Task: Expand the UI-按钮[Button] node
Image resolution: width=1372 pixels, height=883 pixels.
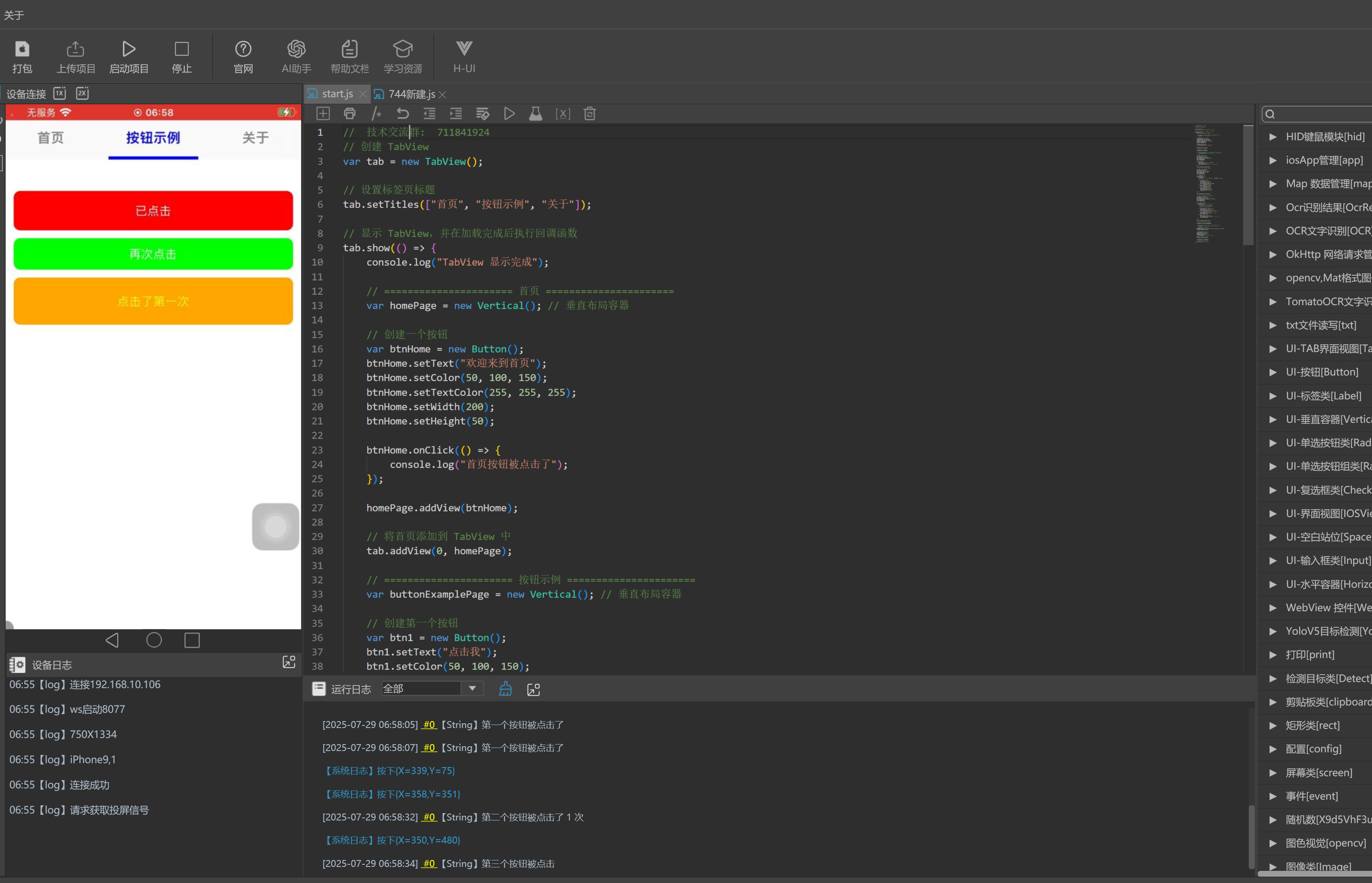Action: click(x=1273, y=372)
